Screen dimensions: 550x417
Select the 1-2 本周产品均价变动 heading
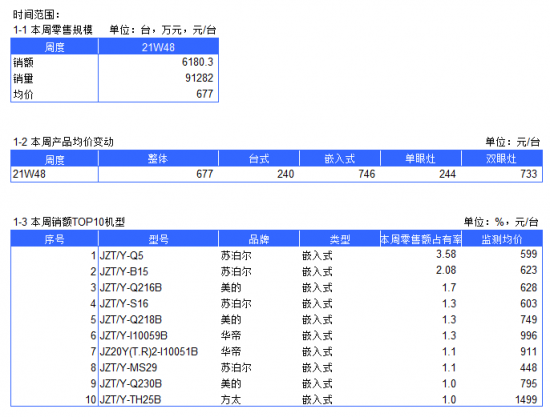point(63,142)
